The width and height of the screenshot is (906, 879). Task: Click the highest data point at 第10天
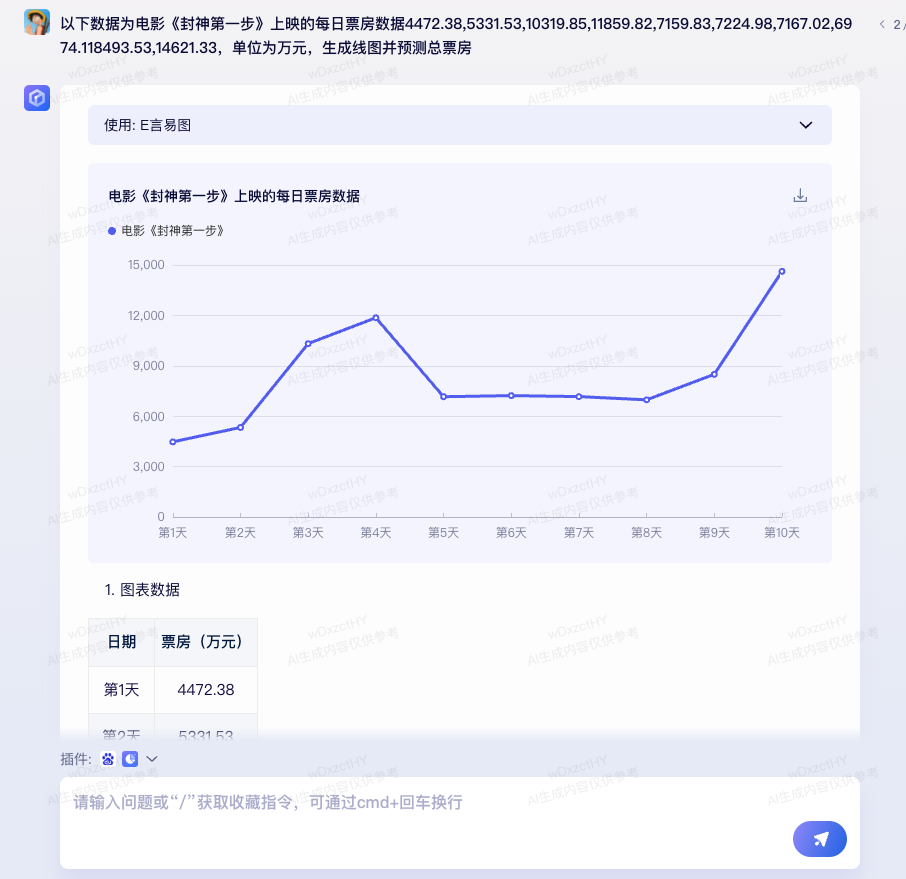tap(782, 270)
